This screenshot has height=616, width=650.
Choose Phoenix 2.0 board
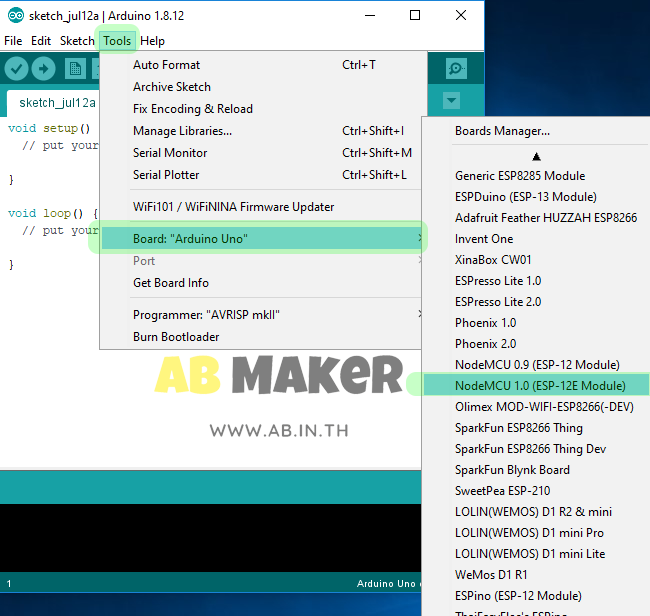(x=536, y=344)
